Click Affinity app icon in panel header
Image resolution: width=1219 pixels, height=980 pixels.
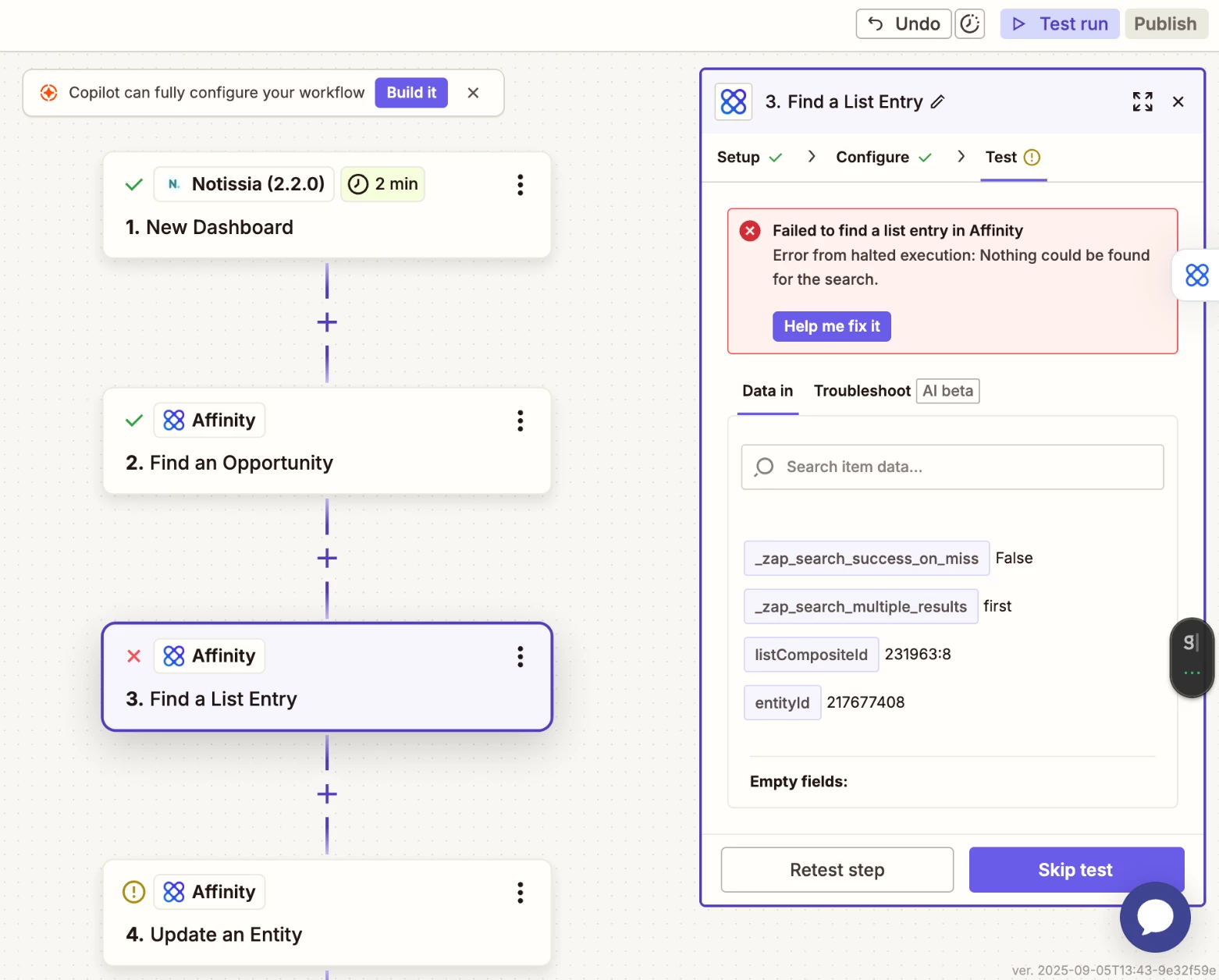tap(734, 101)
